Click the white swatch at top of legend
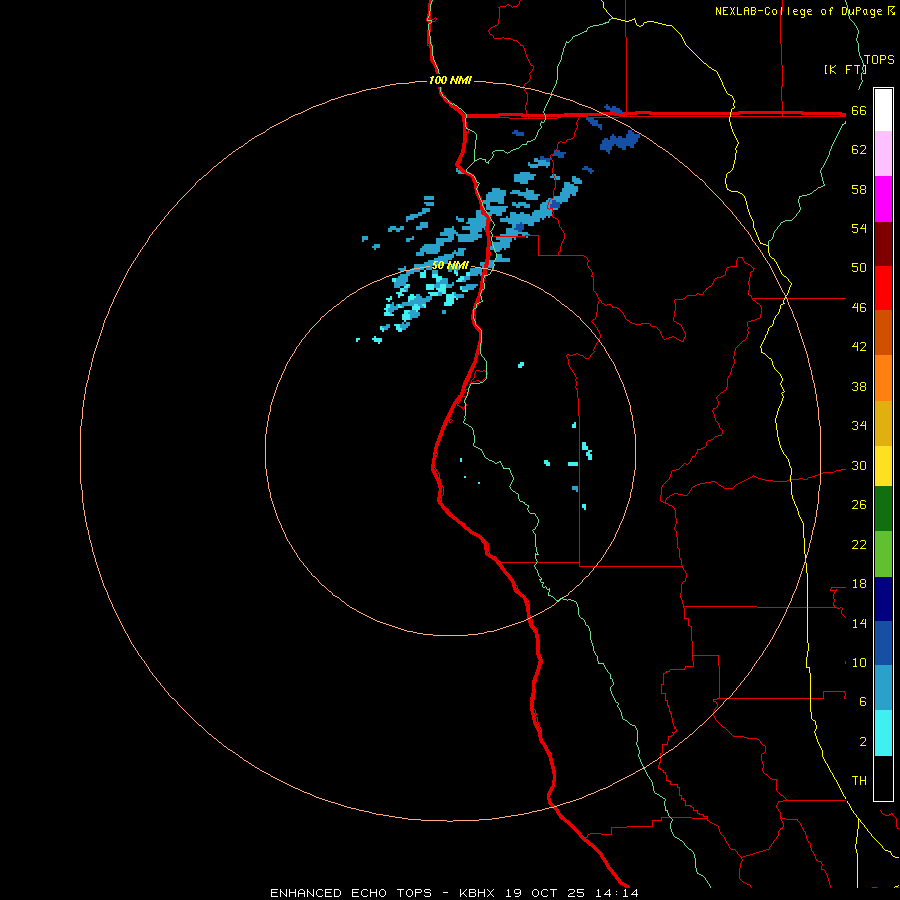This screenshot has height=900, width=900. click(883, 110)
